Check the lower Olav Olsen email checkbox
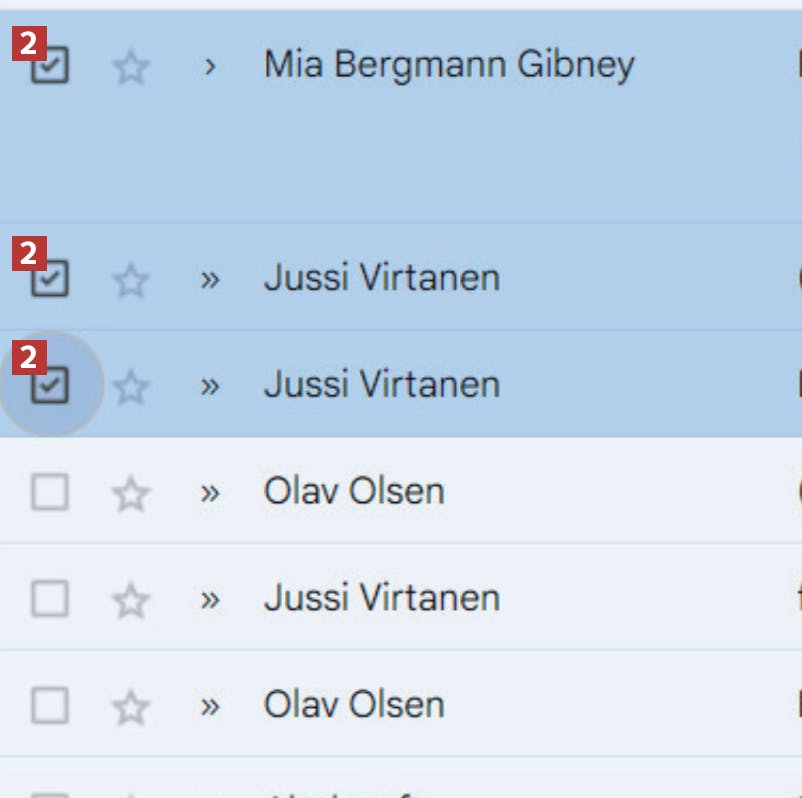Screen dimensions: 802x798 50,707
